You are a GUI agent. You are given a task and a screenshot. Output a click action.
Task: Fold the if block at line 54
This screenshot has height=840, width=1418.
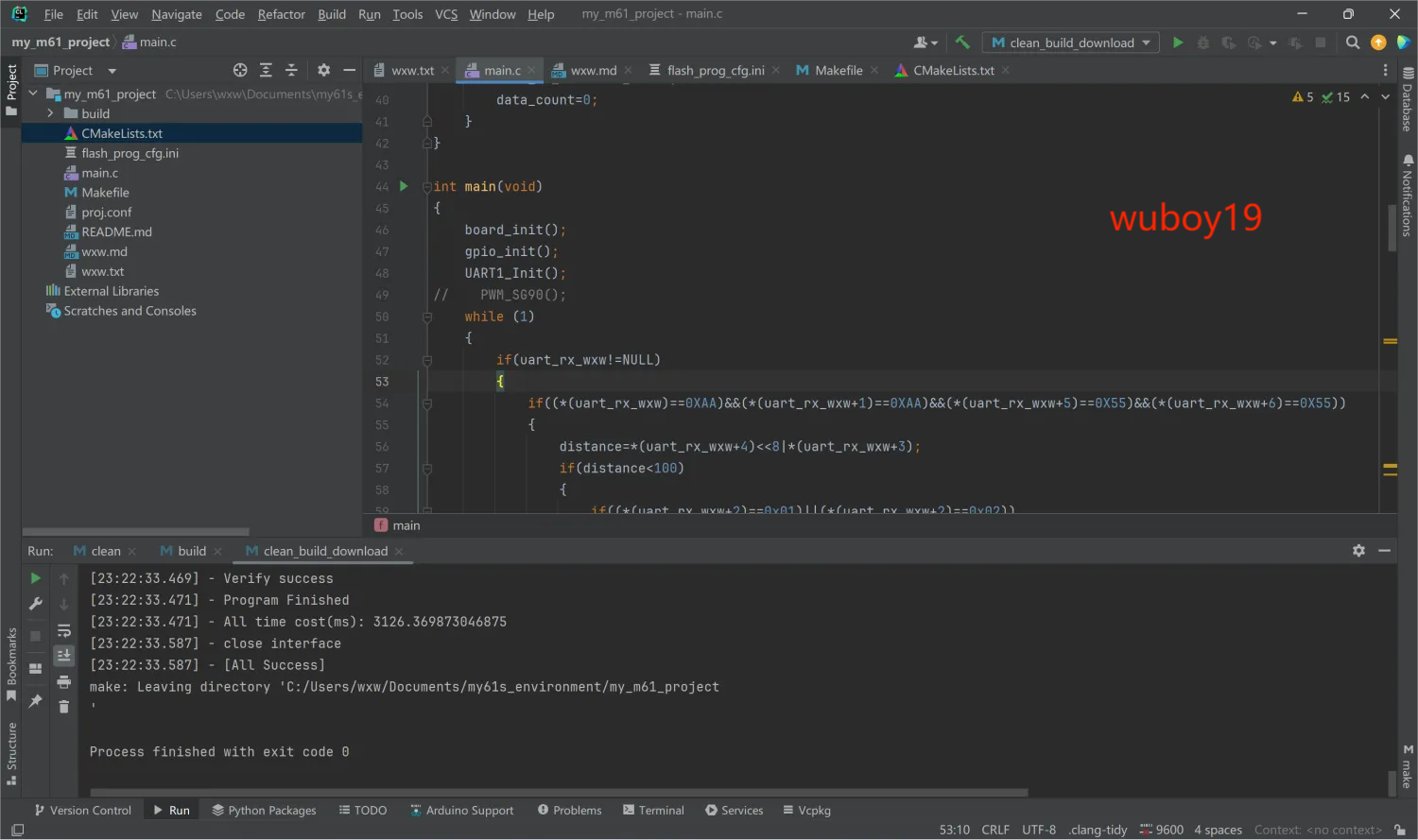(427, 403)
